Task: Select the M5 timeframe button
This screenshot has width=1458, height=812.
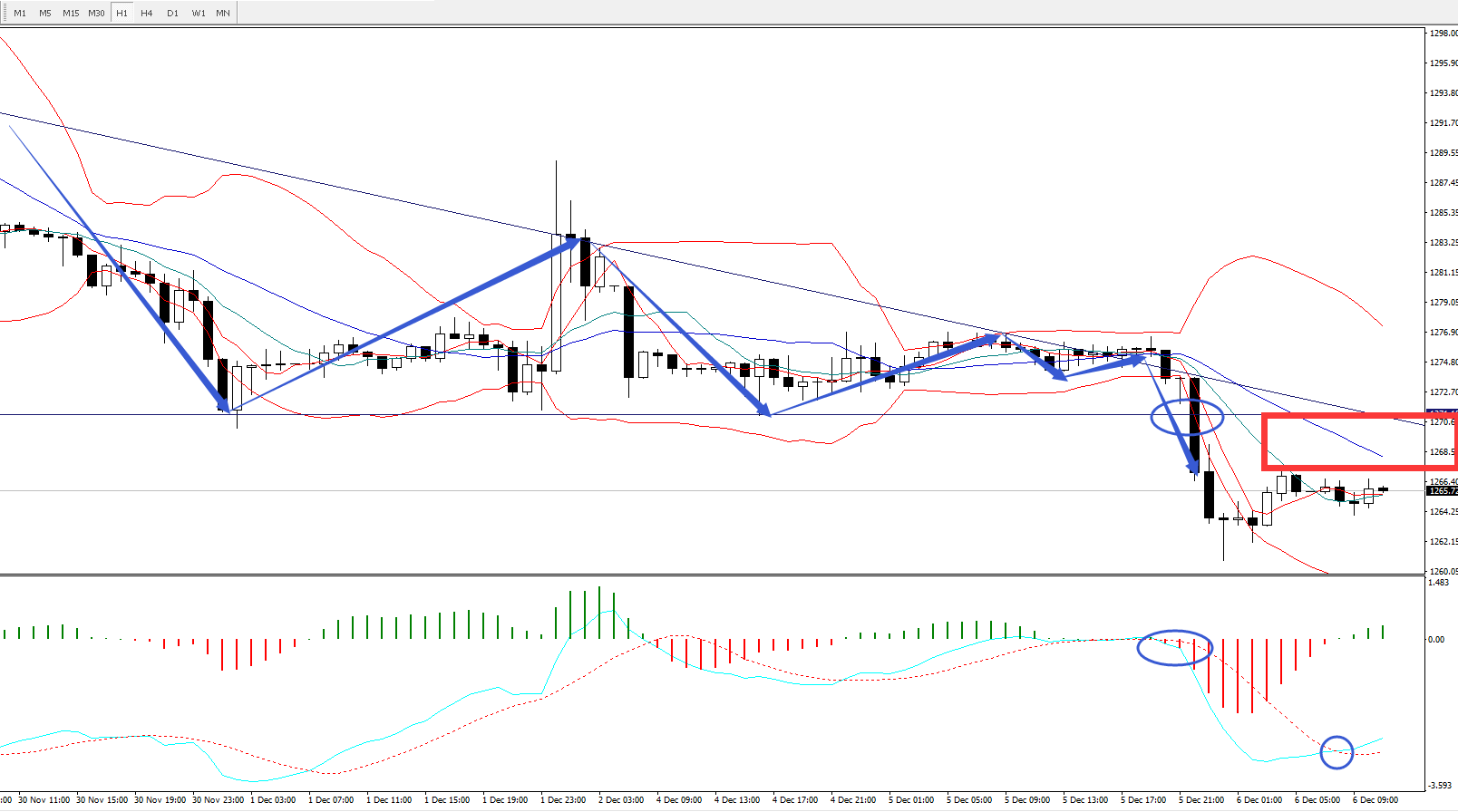Action: pyautogui.click(x=45, y=13)
